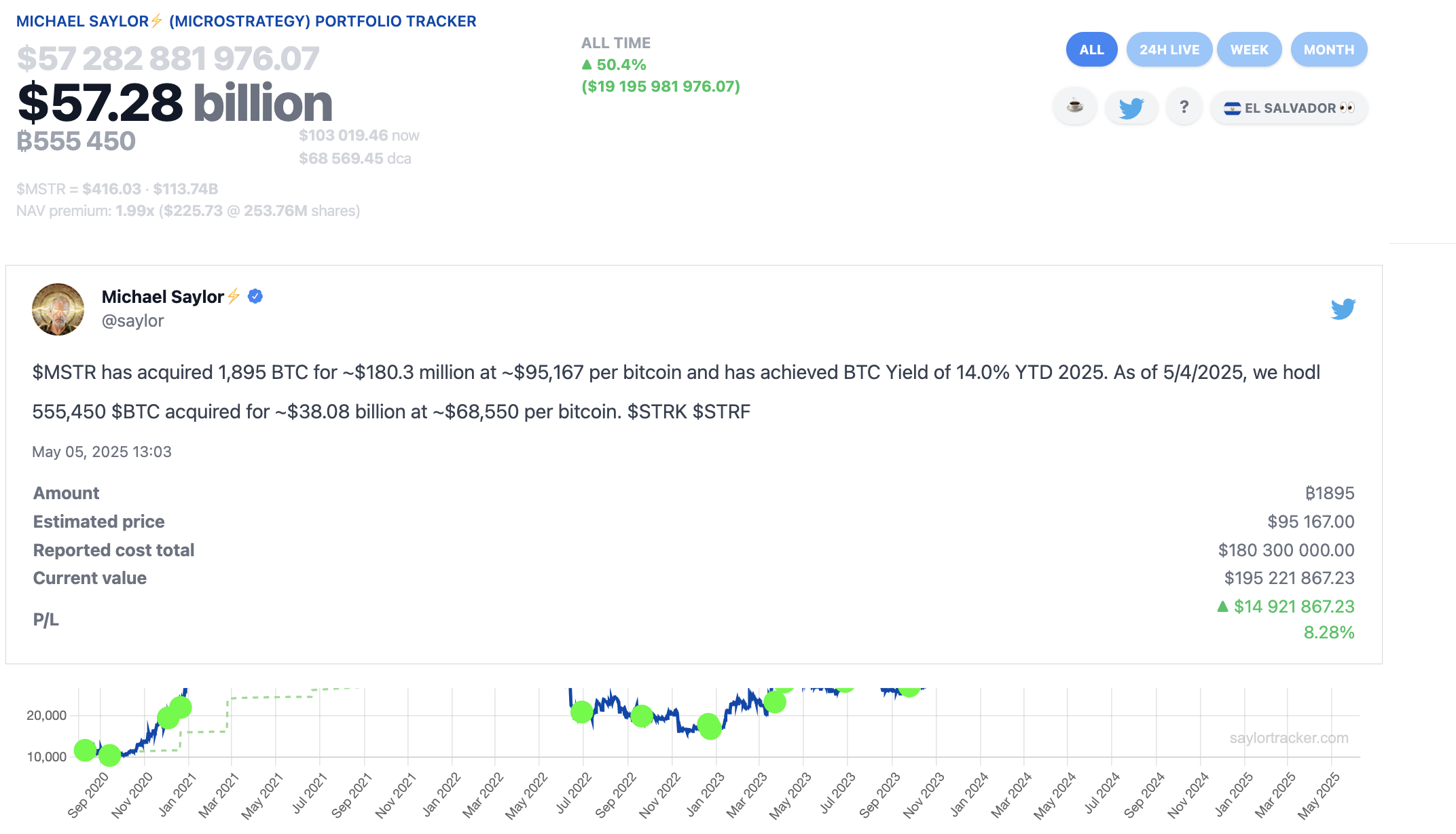
Task: Open the Twitter bird button in header
Action: (1131, 107)
